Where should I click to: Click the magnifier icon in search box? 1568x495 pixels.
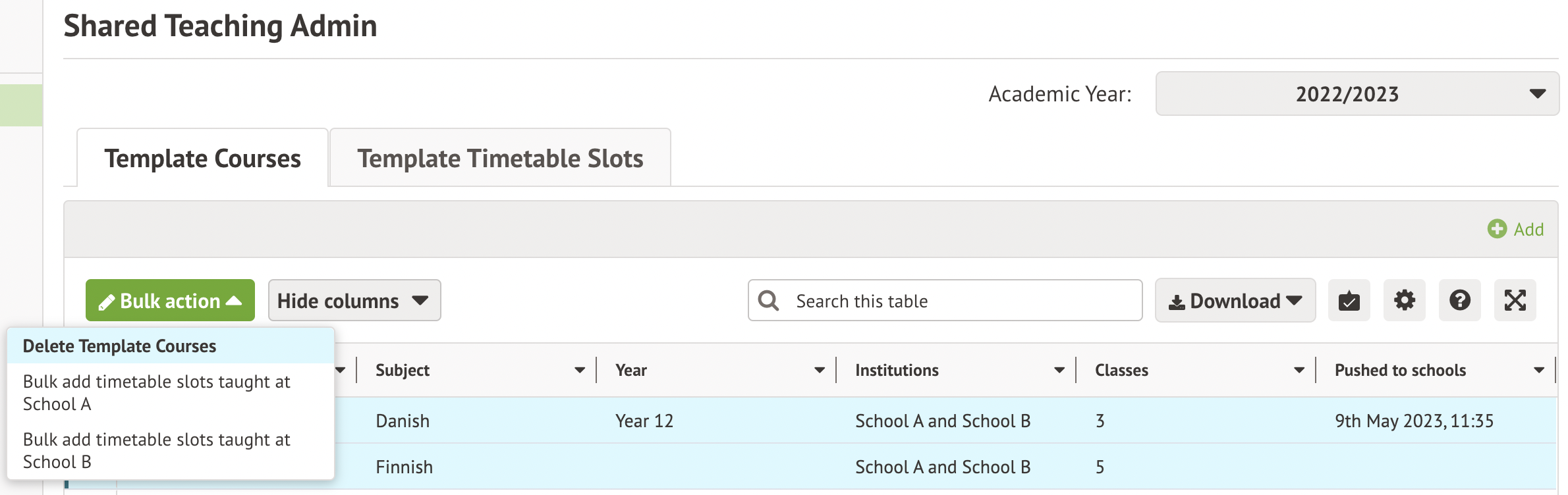(768, 301)
